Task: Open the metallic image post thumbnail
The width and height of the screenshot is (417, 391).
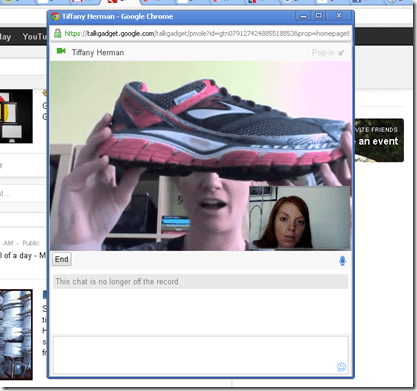Action: click(x=16, y=335)
